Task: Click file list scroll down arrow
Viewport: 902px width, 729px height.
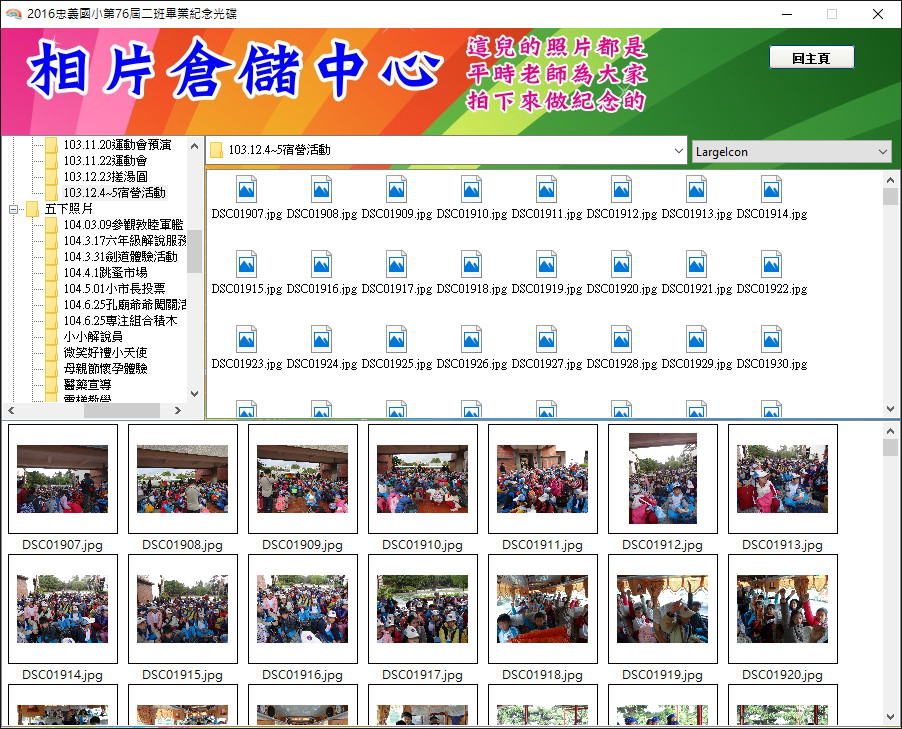Action: pos(890,409)
